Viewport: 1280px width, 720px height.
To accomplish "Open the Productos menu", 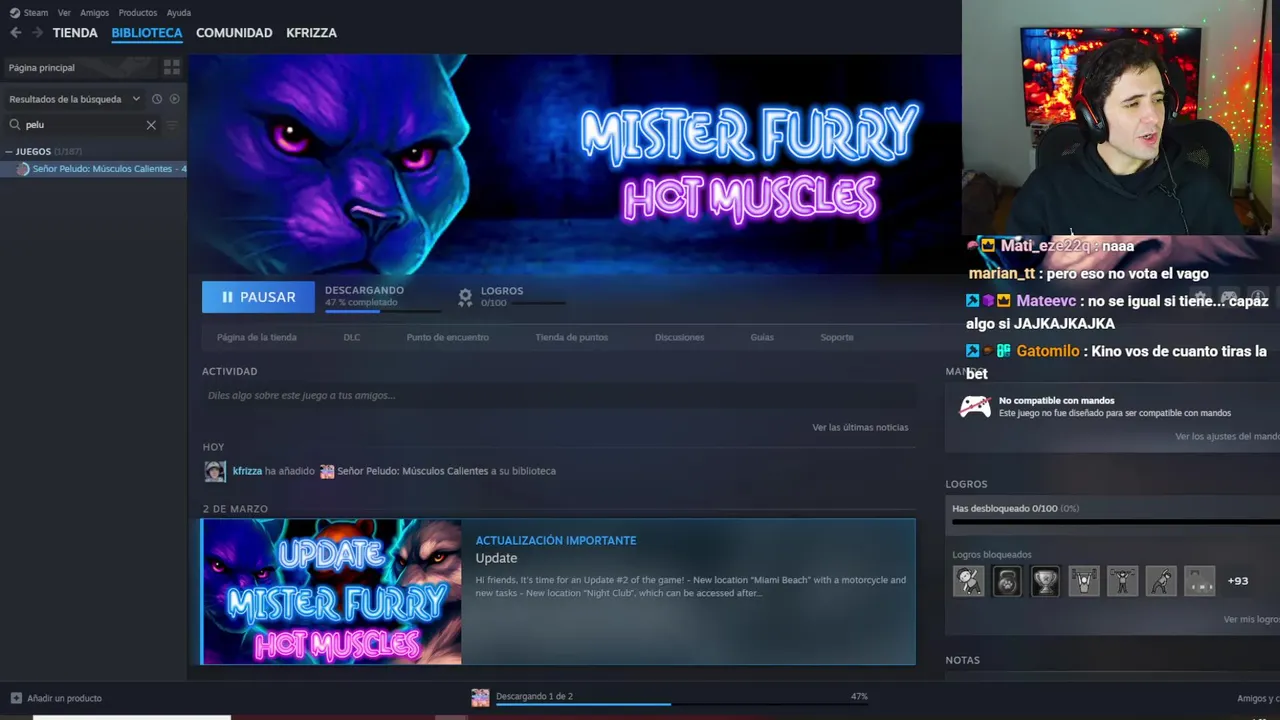I will [x=137, y=13].
